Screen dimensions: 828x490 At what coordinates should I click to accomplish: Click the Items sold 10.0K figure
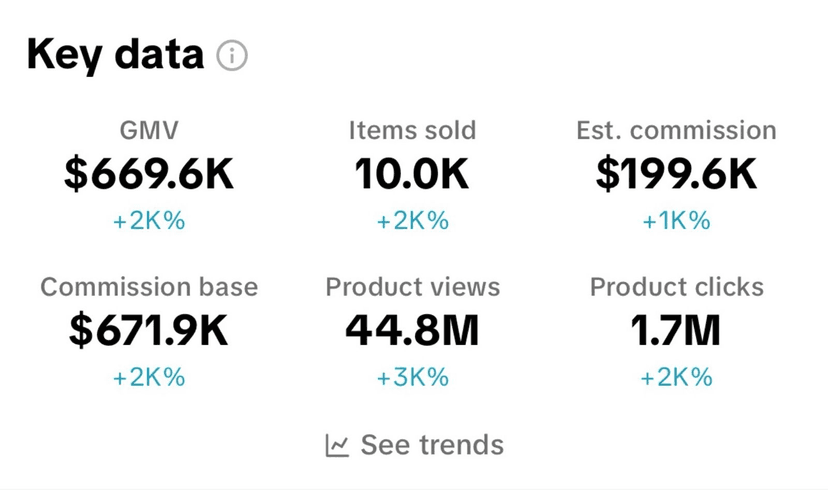412,174
